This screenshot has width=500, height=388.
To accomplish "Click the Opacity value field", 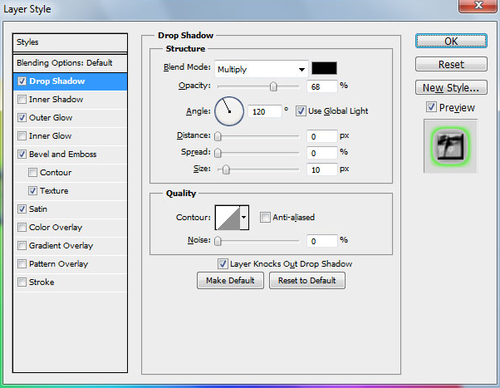I will [322, 87].
